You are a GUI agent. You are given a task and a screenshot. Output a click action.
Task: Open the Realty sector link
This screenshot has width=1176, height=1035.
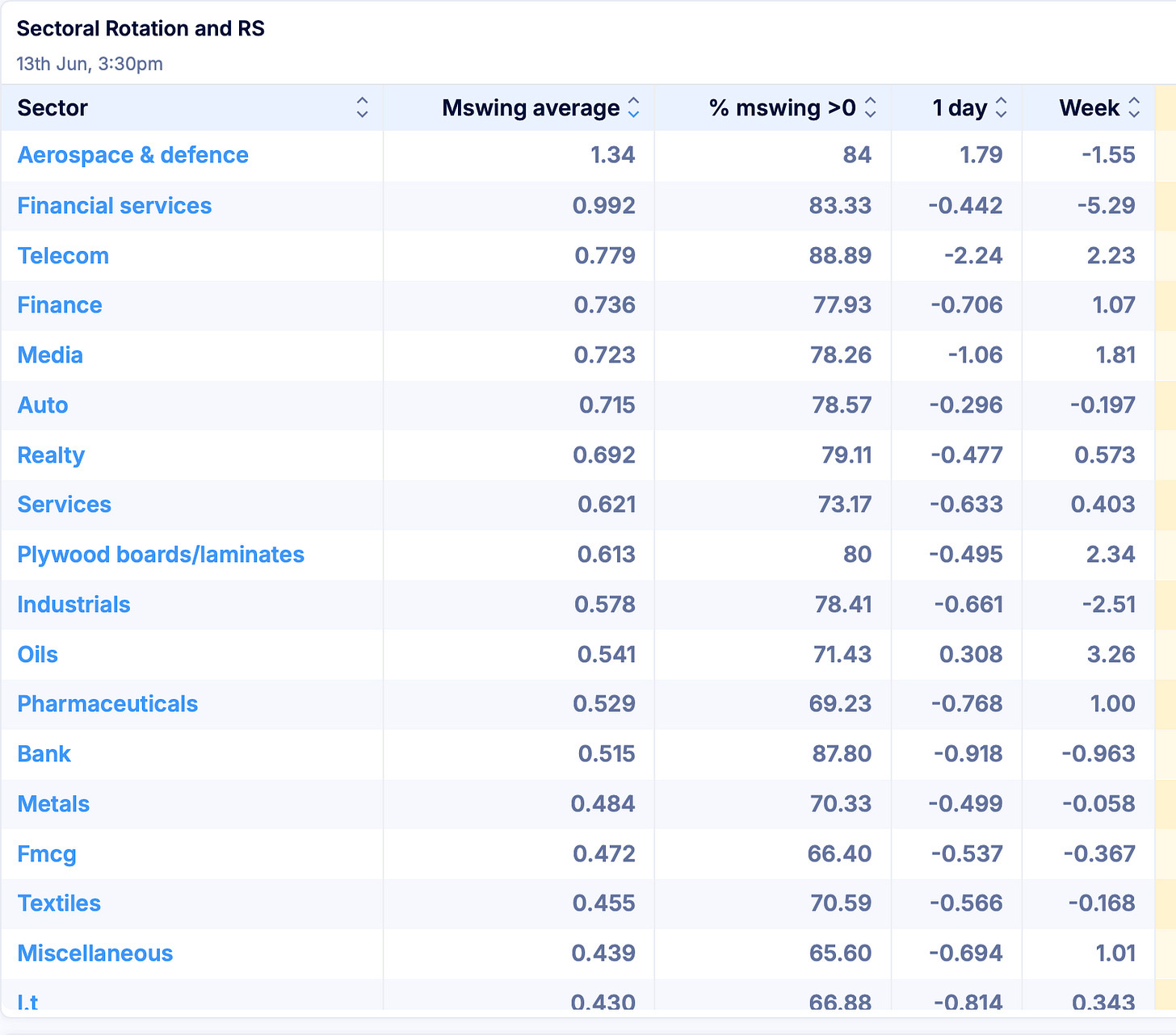point(51,455)
